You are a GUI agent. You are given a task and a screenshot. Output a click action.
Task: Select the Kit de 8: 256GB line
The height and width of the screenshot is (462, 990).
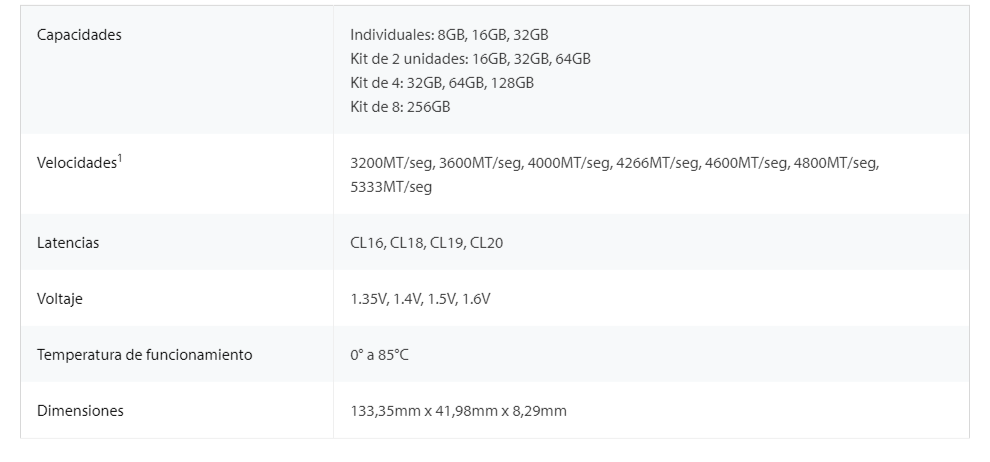[400, 107]
